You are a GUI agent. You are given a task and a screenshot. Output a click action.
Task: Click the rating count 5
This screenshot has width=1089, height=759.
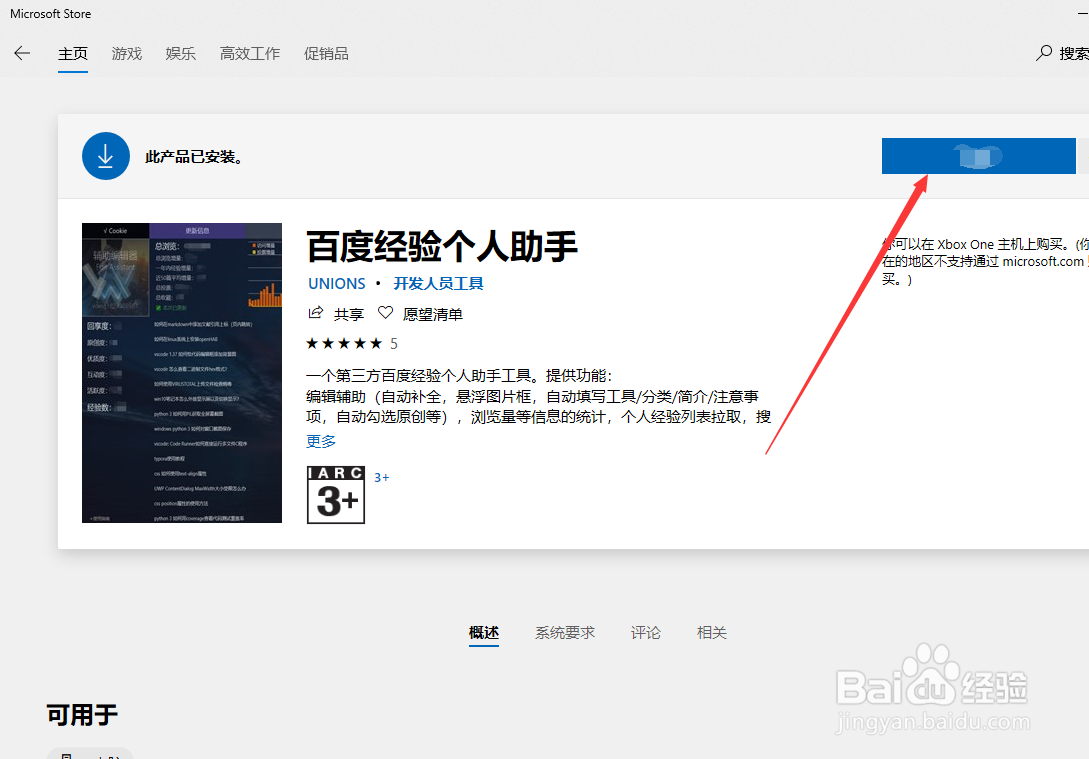click(x=394, y=344)
